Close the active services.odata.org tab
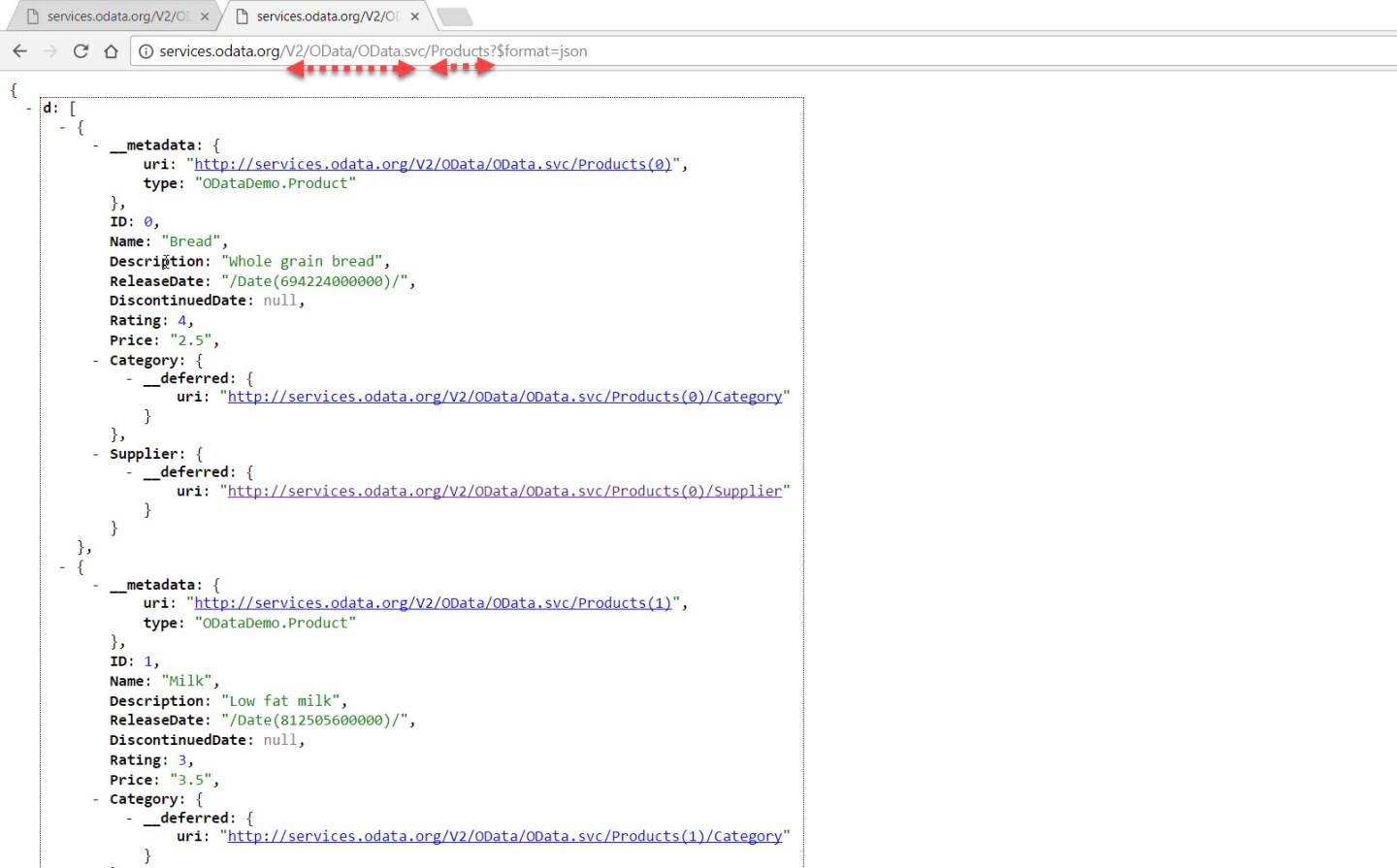The height and width of the screenshot is (868, 1397). pyautogui.click(x=414, y=16)
